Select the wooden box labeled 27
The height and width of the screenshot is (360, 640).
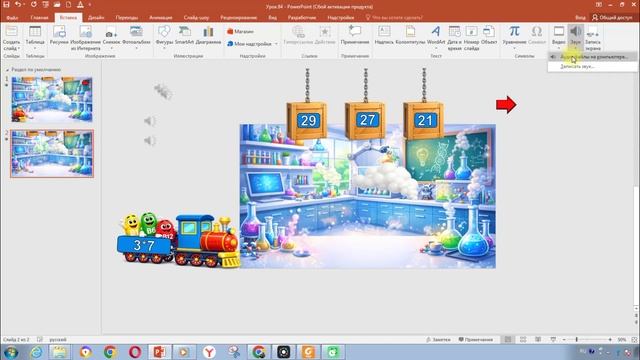tap(365, 120)
